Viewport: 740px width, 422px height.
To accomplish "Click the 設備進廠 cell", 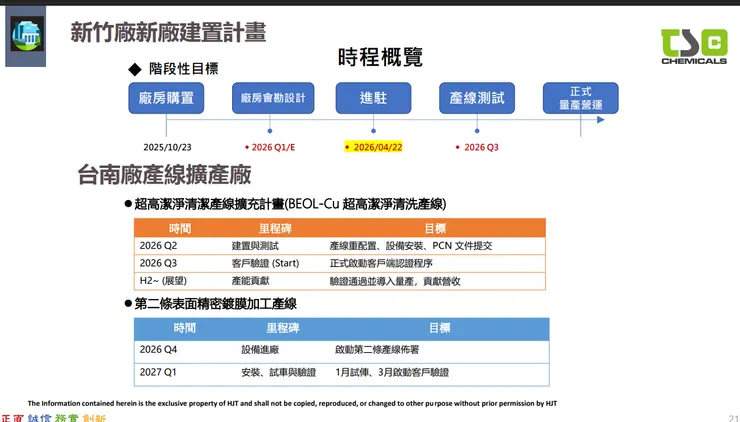I will click(260, 350).
